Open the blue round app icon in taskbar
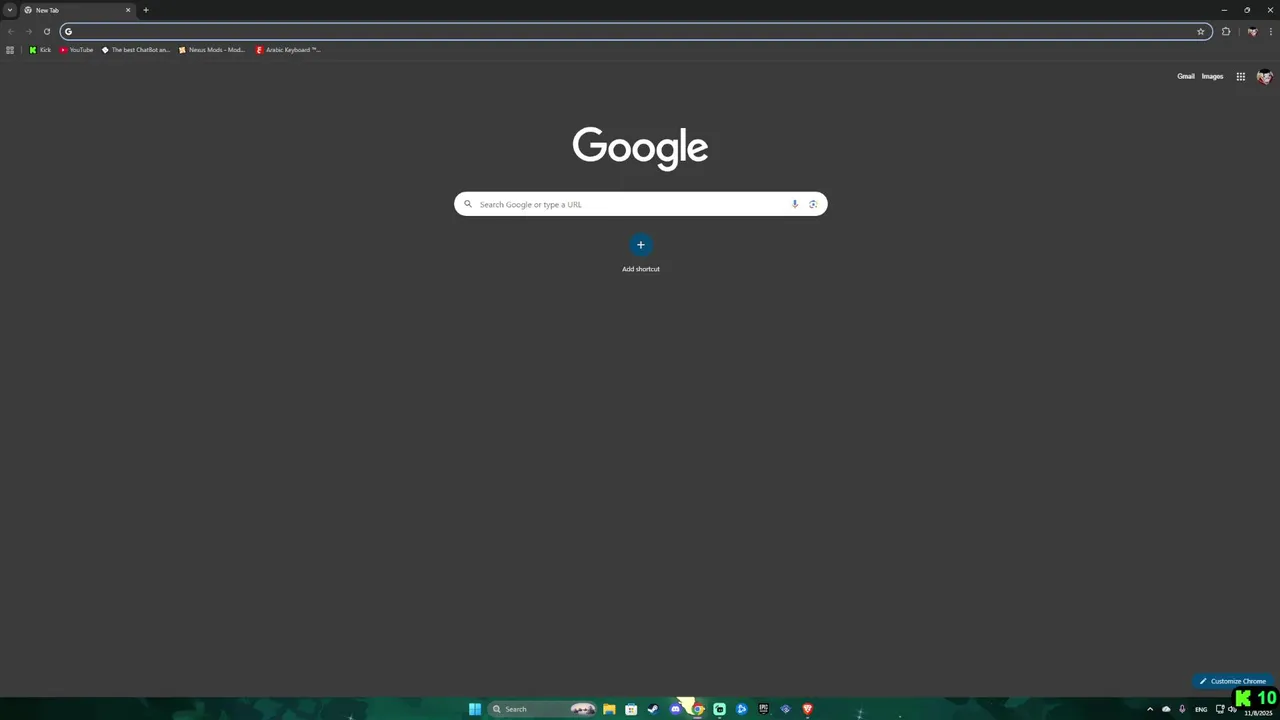 pyautogui.click(x=741, y=709)
